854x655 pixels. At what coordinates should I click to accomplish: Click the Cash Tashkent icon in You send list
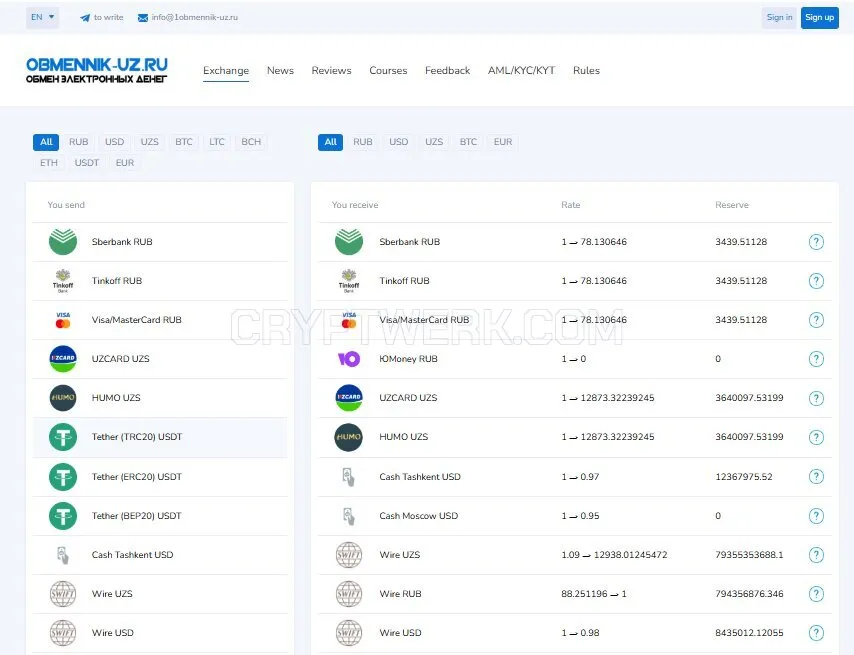(x=63, y=555)
